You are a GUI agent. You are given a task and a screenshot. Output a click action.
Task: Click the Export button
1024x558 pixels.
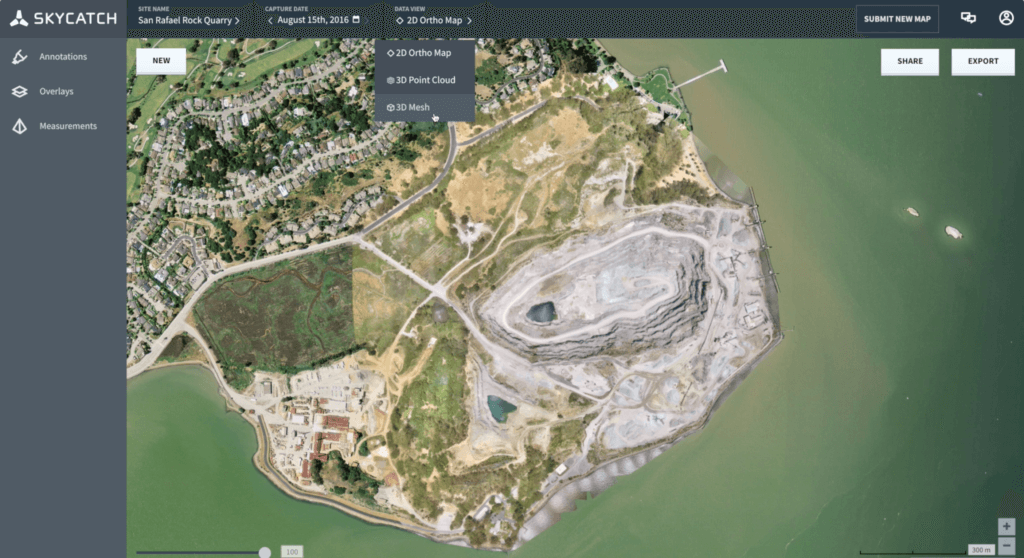982,61
